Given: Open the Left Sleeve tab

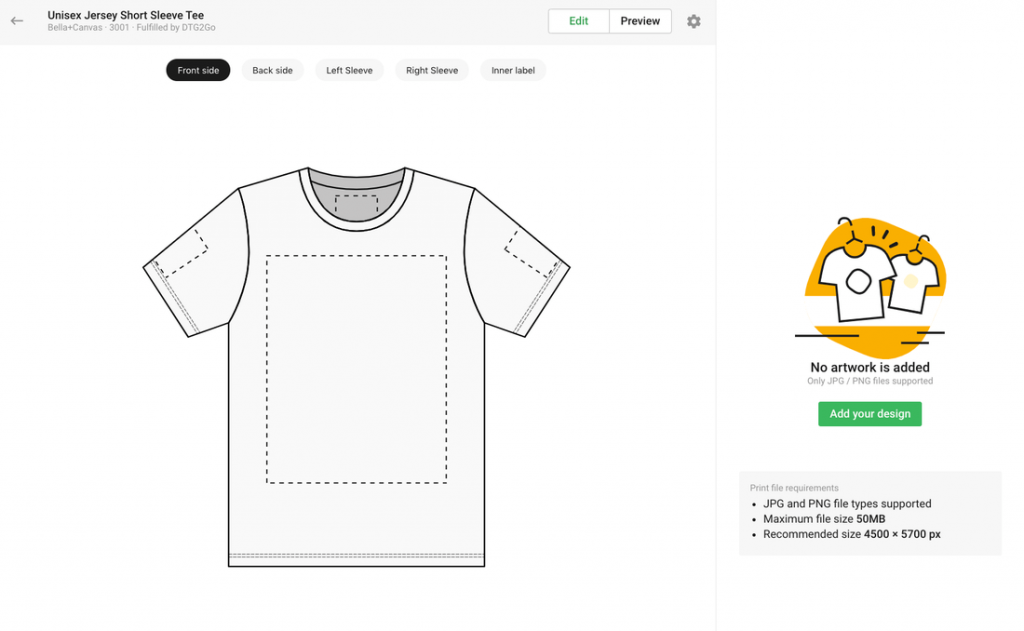Looking at the screenshot, I should 349,70.
